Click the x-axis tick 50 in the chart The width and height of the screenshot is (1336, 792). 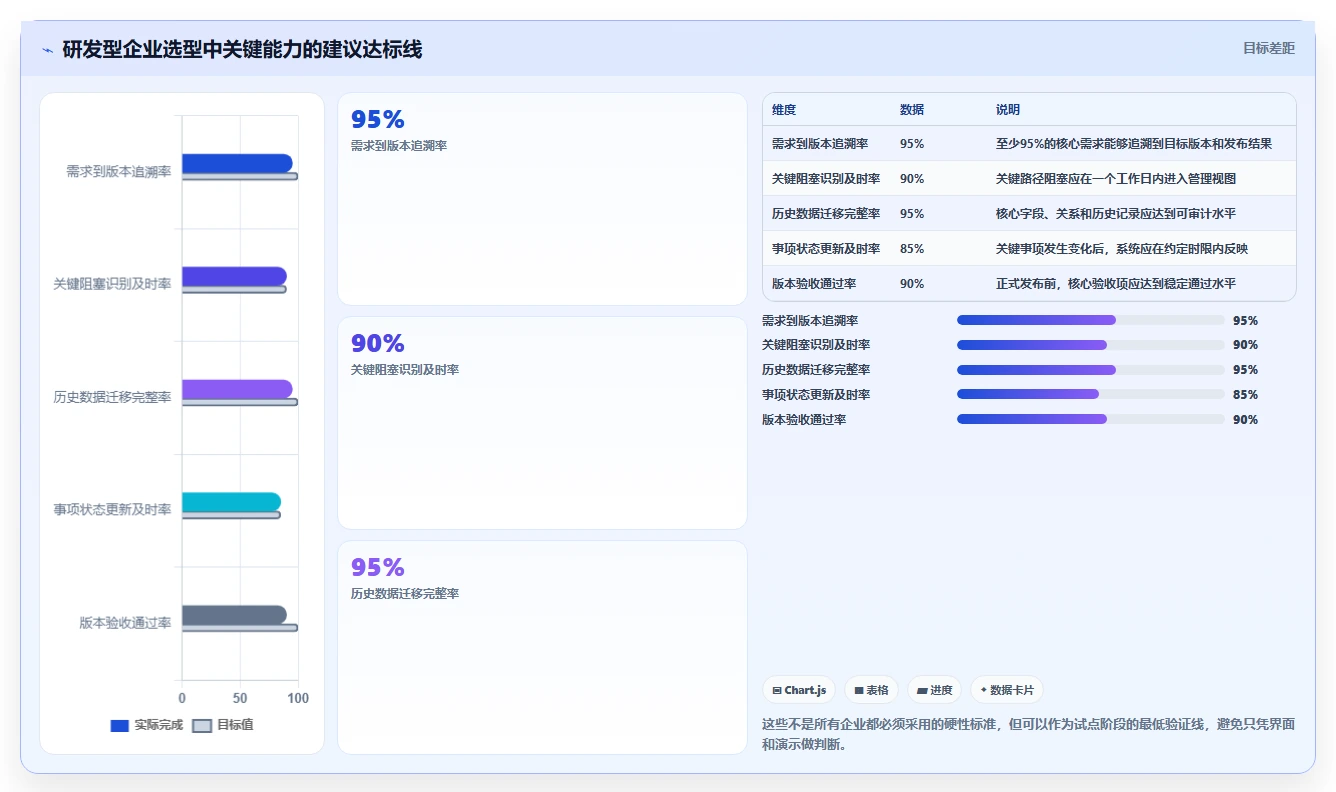240,698
